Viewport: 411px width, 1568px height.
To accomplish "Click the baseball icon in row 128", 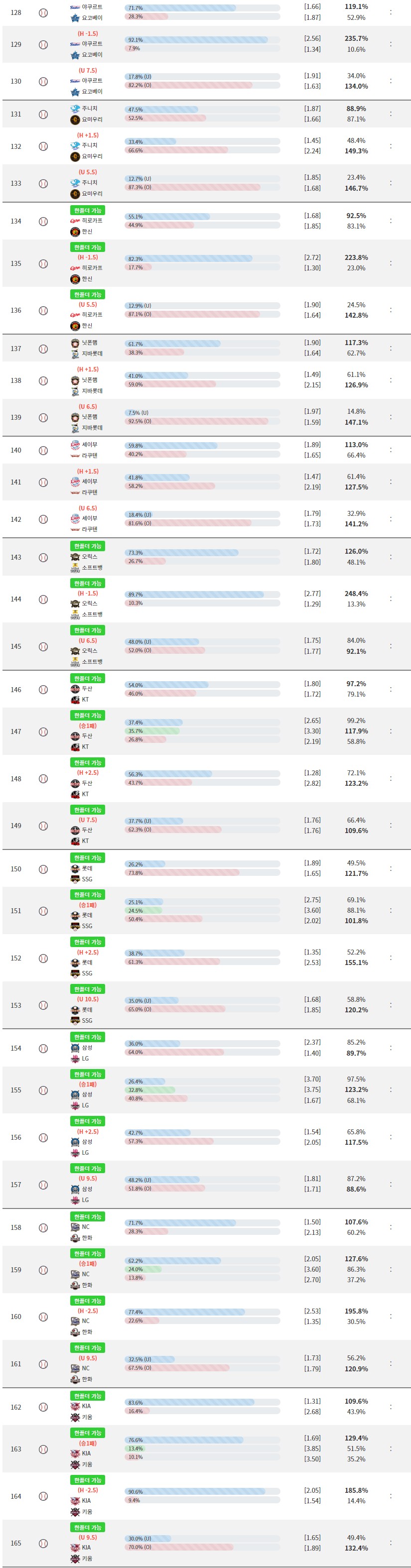I will (x=43, y=12).
